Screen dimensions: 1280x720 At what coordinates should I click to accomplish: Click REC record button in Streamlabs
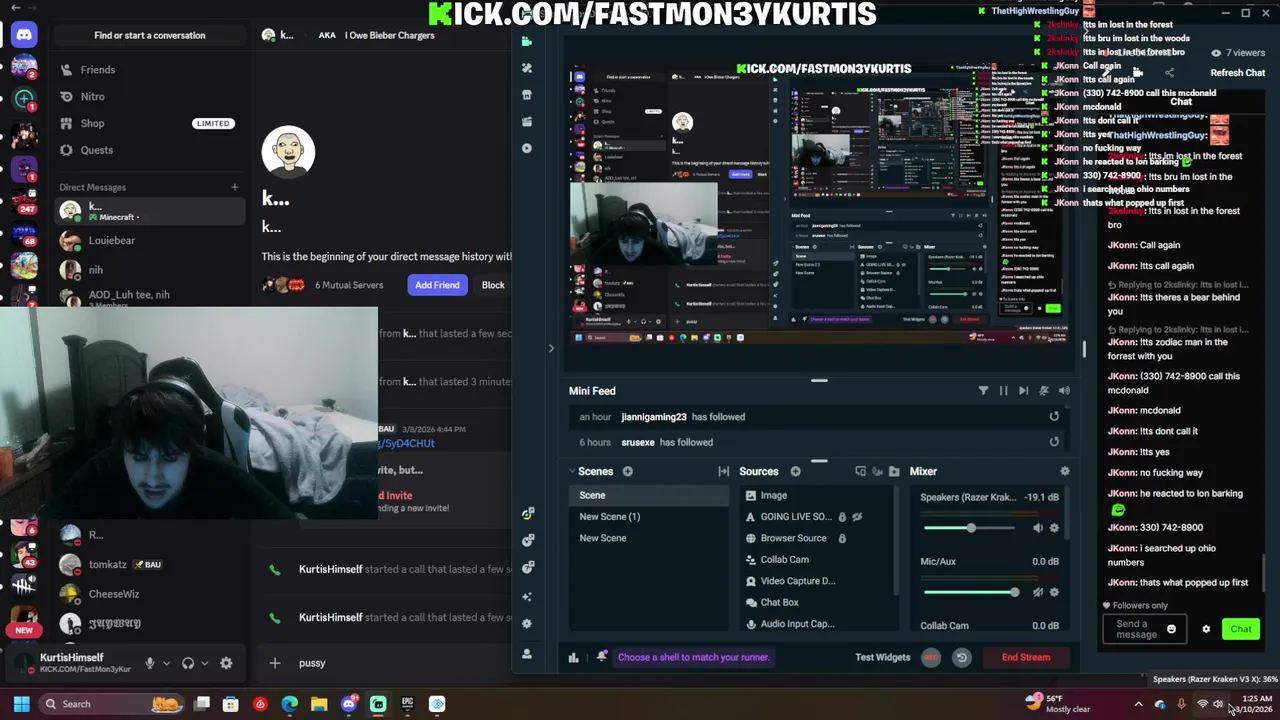[x=931, y=657]
